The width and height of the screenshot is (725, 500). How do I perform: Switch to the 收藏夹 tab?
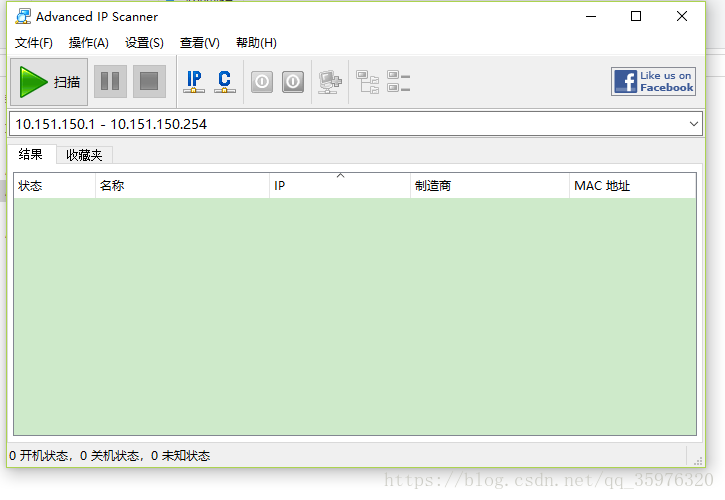pos(84,155)
